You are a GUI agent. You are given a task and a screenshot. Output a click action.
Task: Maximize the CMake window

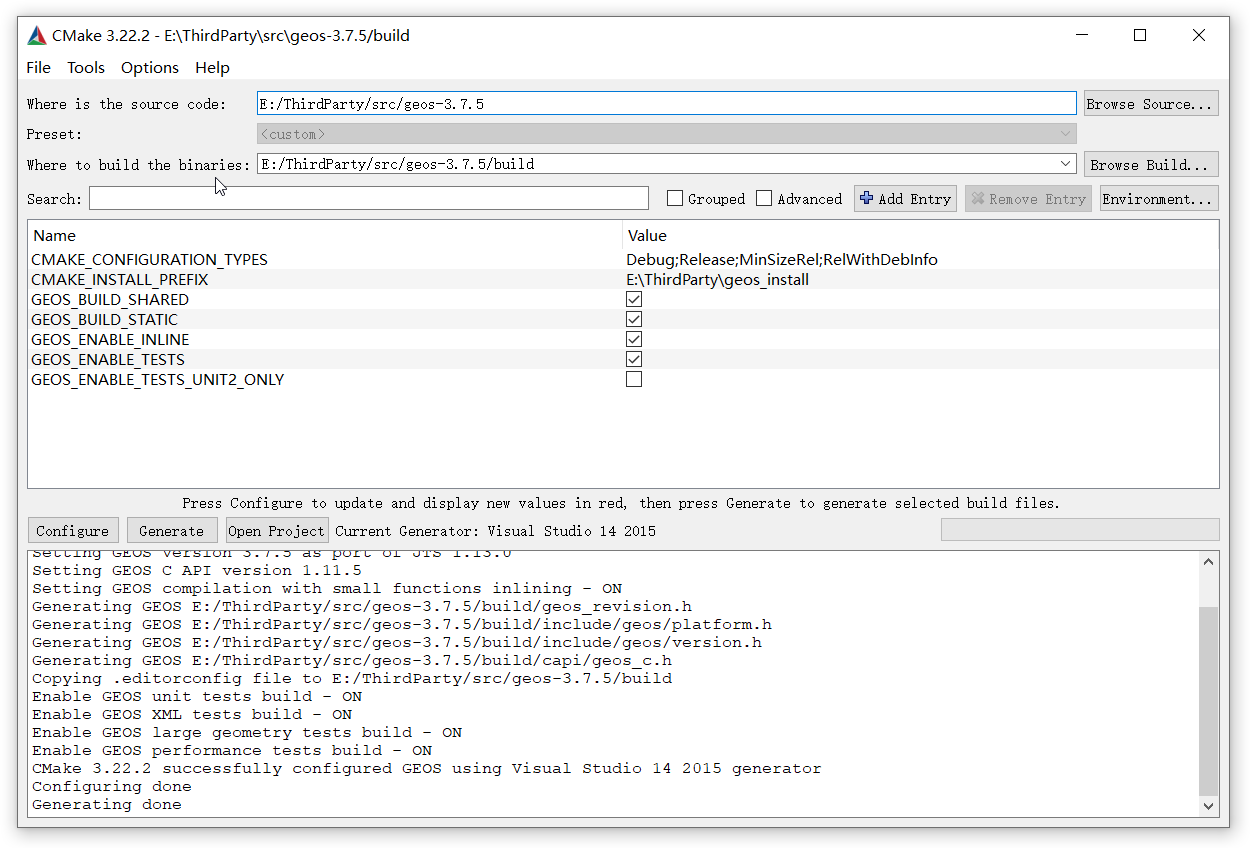click(x=1140, y=35)
